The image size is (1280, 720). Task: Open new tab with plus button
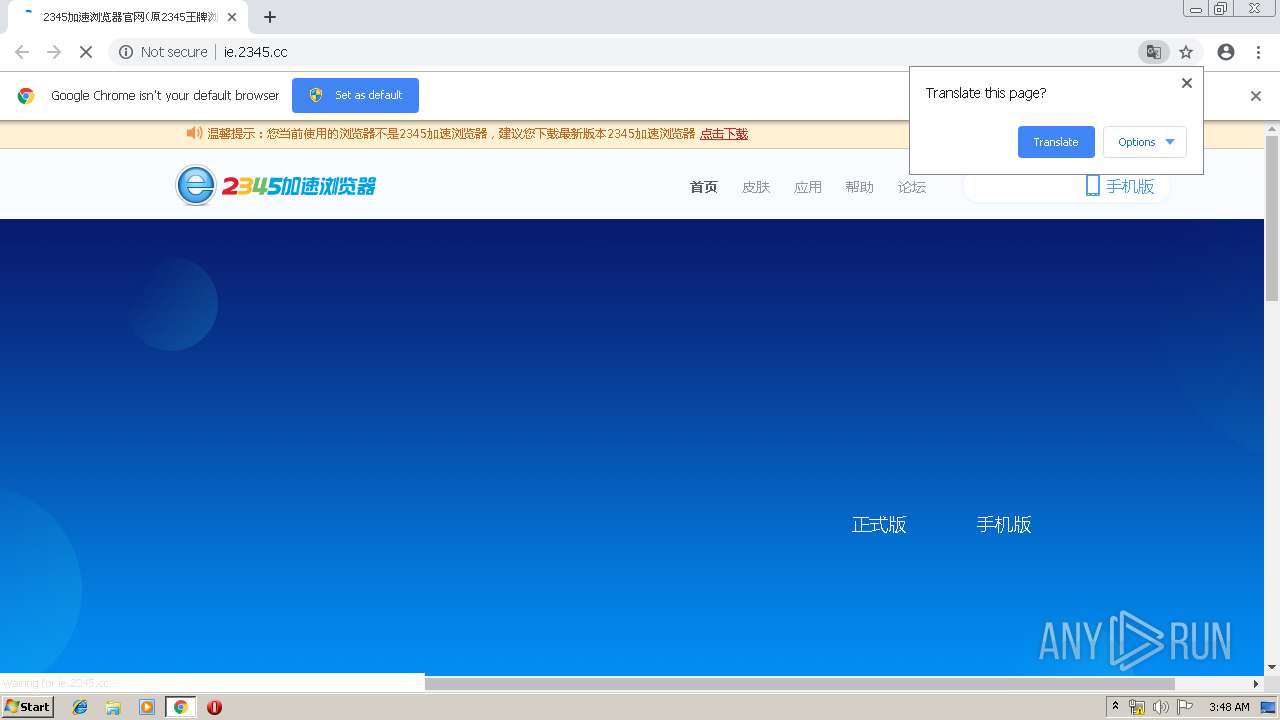(x=270, y=17)
